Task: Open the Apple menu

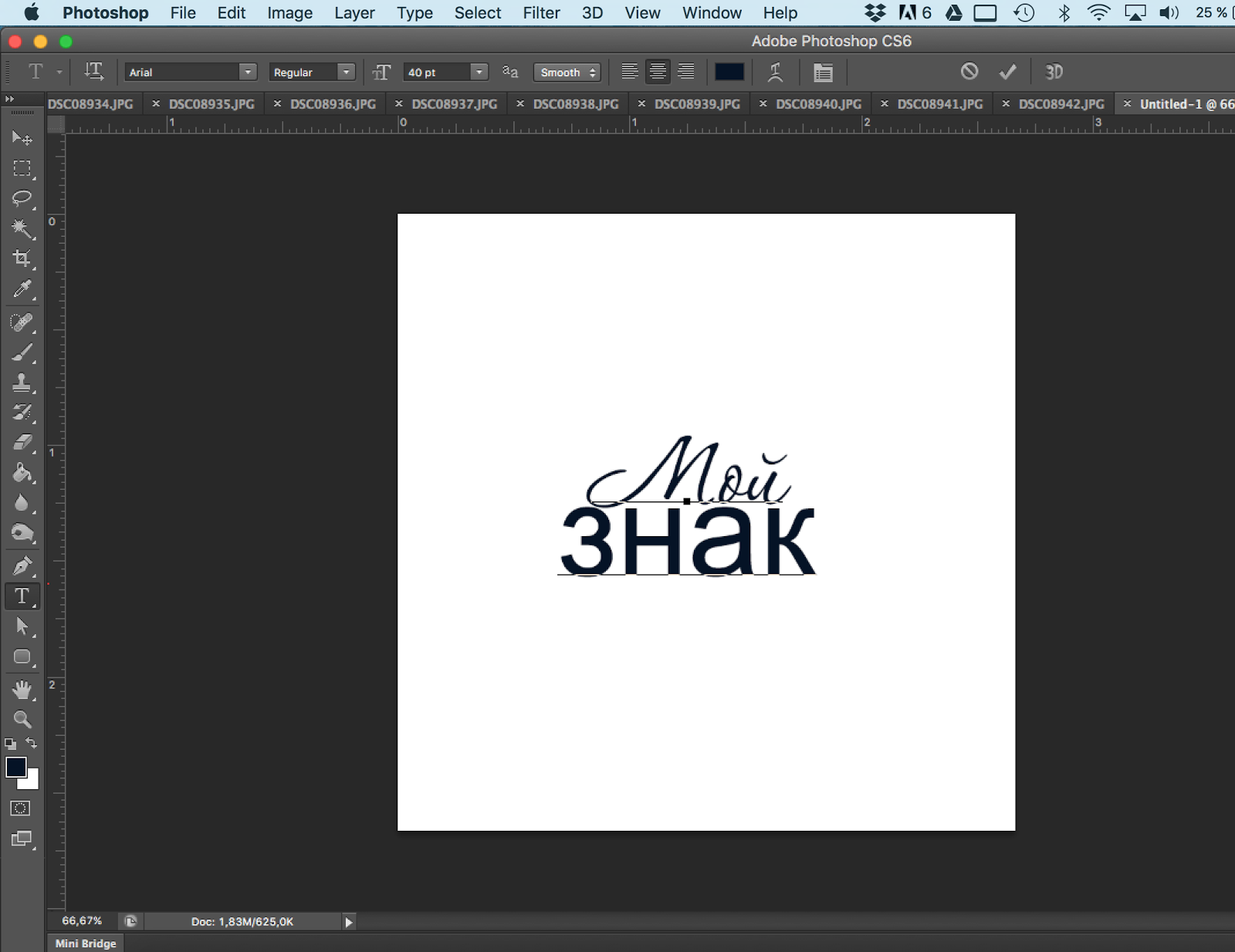Action: pos(31,13)
